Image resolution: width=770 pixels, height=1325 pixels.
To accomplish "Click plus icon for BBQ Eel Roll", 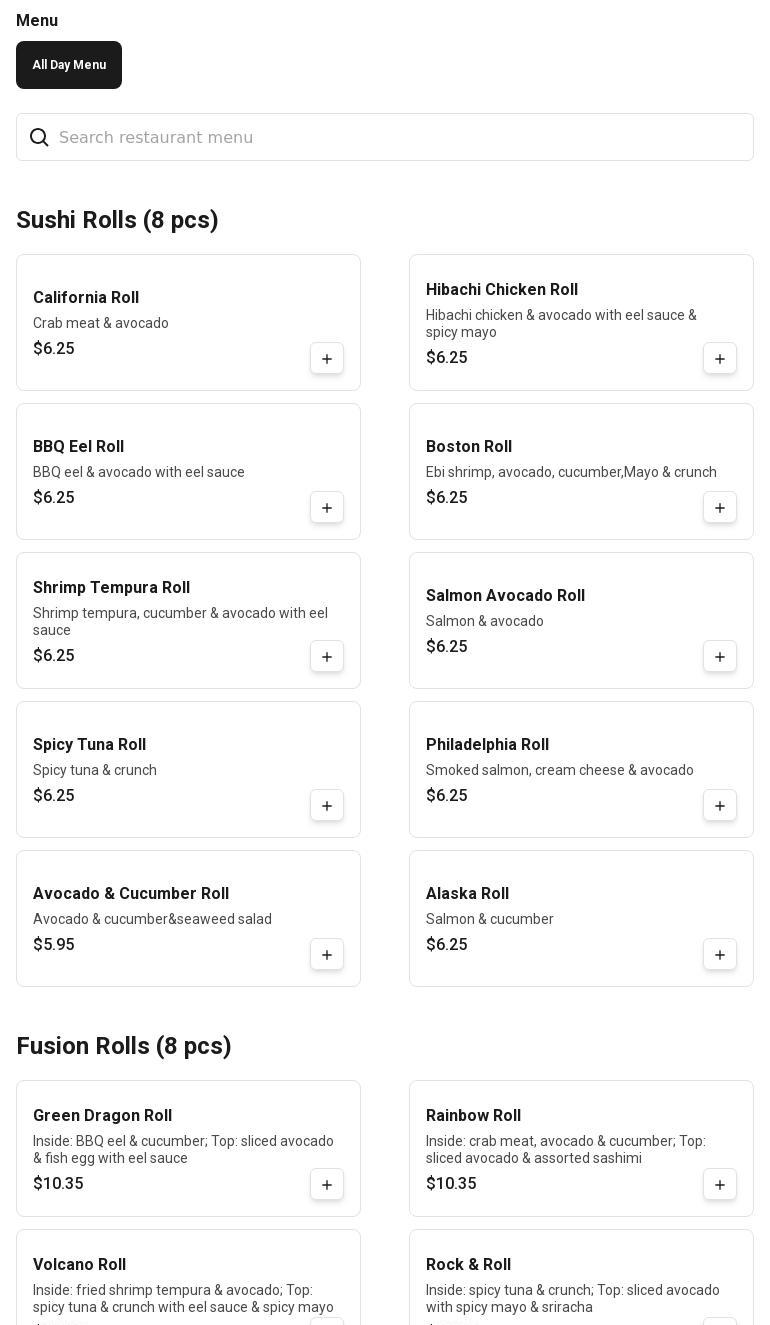I will click(327, 508).
